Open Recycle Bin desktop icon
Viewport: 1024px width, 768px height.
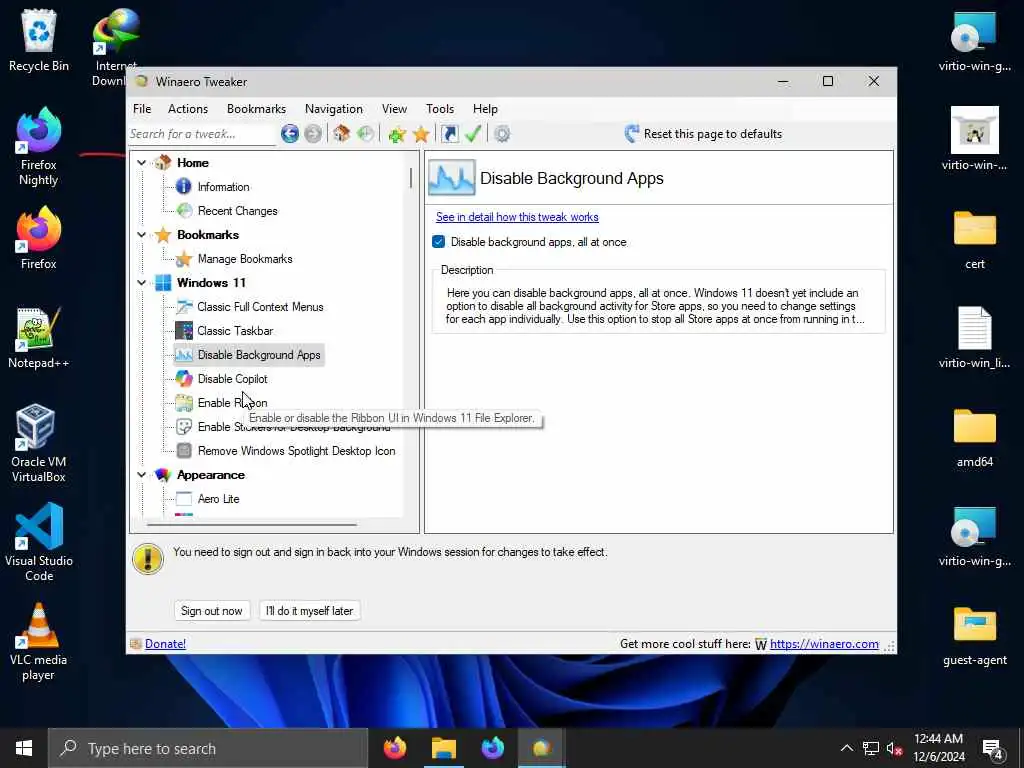(39, 40)
